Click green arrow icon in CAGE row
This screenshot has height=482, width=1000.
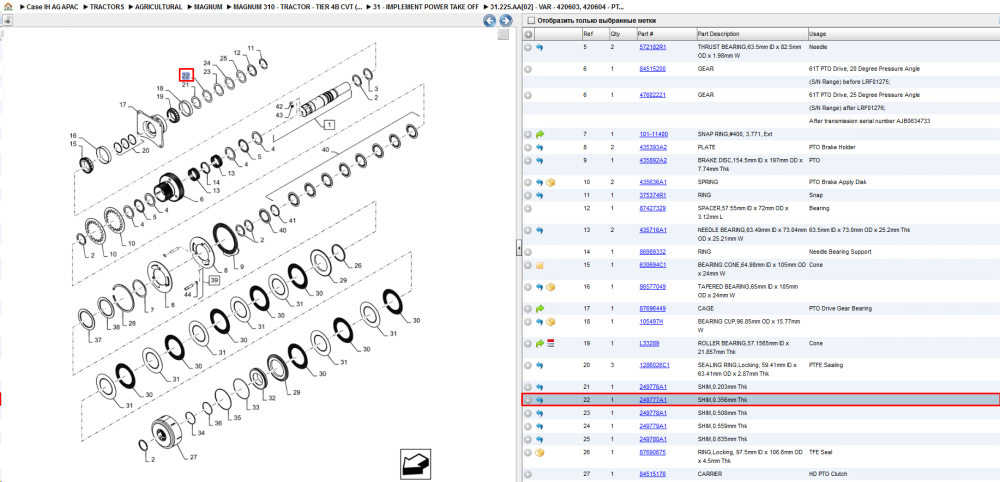[x=540, y=309]
